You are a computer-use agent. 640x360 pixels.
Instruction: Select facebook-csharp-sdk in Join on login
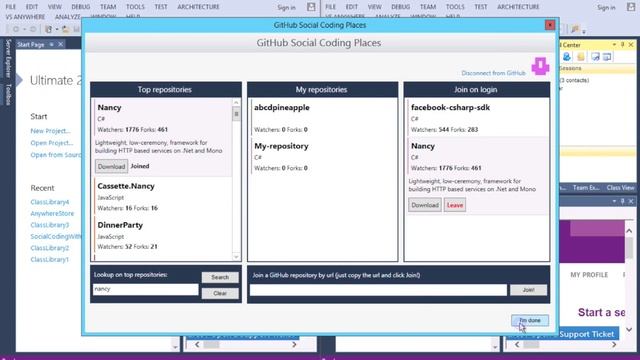[x=477, y=118]
